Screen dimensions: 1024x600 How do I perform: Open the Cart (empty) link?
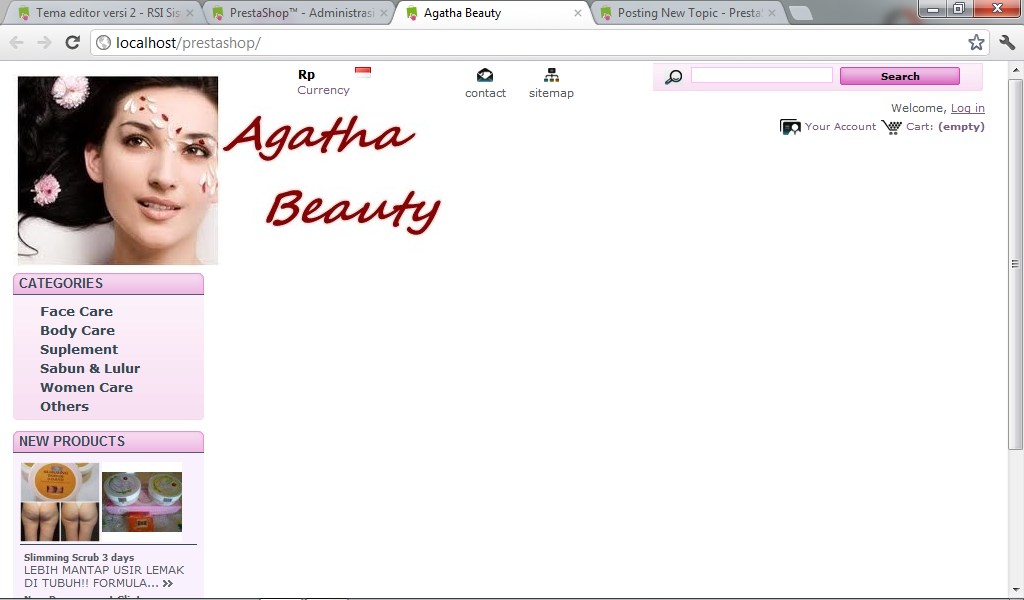[945, 127]
